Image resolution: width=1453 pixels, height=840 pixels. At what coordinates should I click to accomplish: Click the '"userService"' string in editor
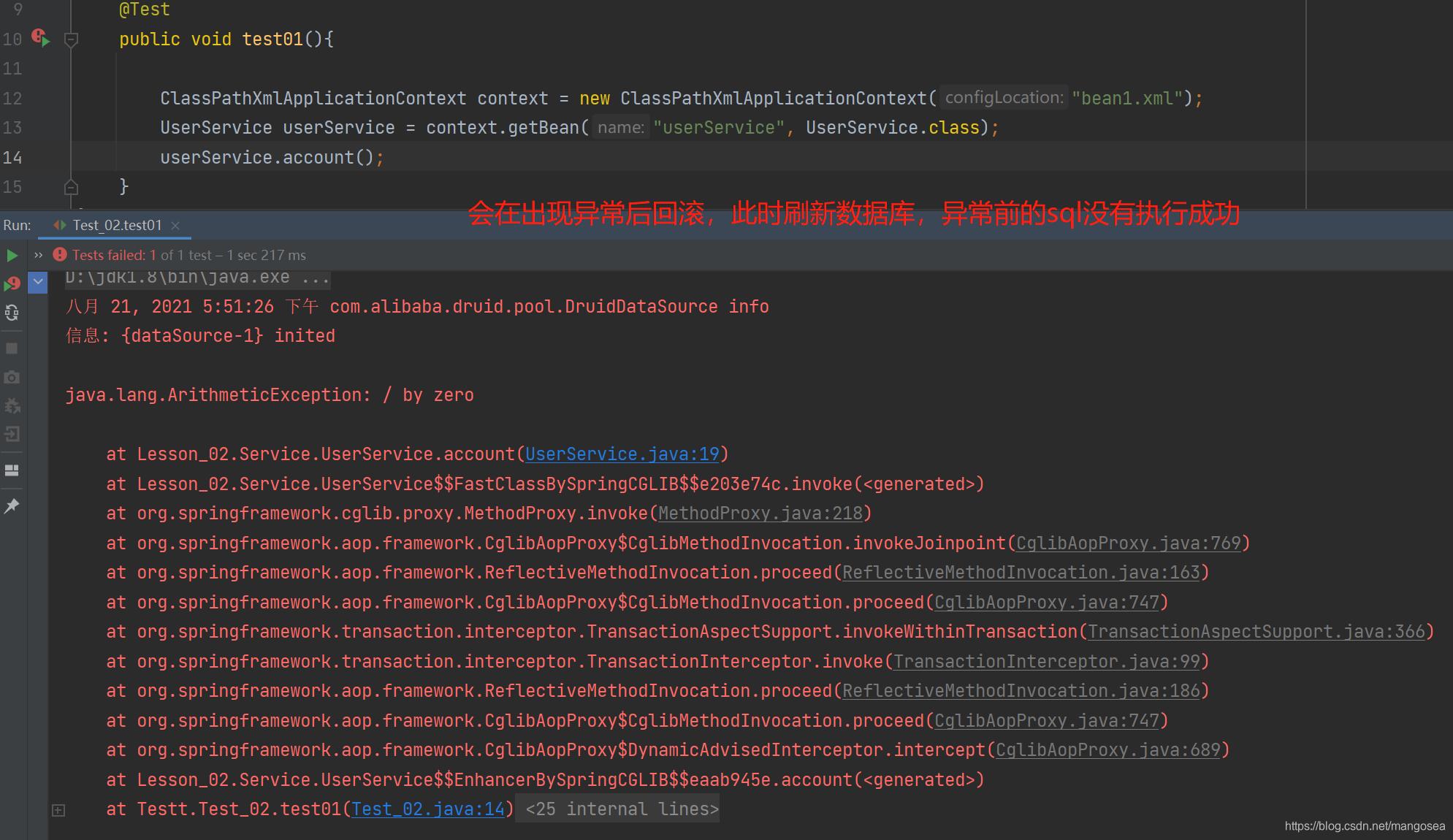point(719,128)
